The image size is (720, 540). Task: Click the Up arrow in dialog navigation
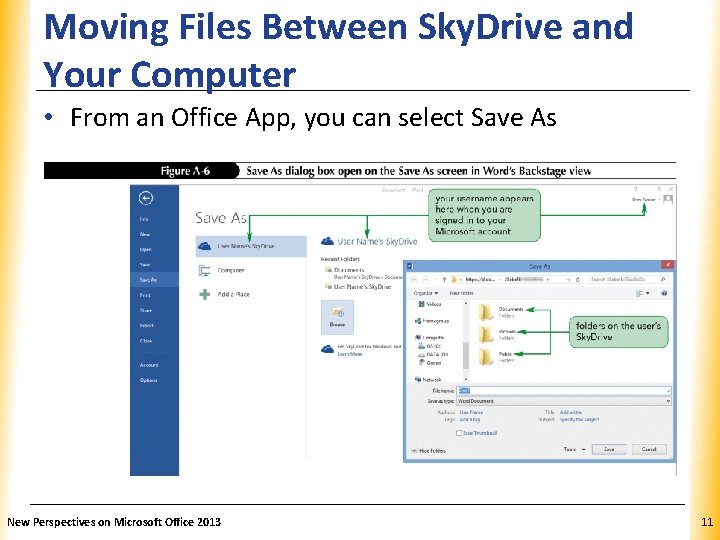444,279
